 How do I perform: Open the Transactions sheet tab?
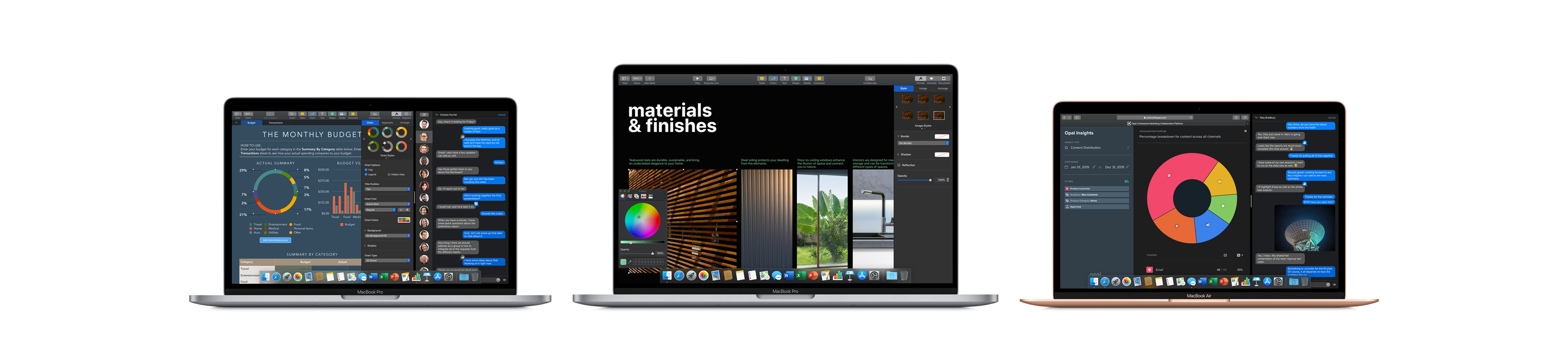coord(276,122)
